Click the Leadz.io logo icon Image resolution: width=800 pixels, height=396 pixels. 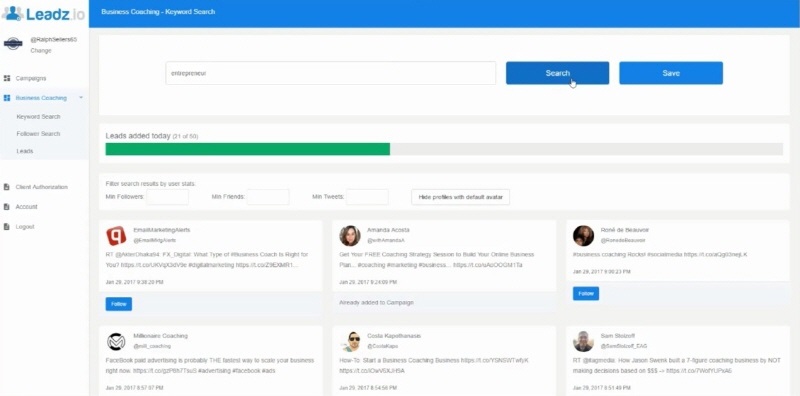tap(12, 13)
